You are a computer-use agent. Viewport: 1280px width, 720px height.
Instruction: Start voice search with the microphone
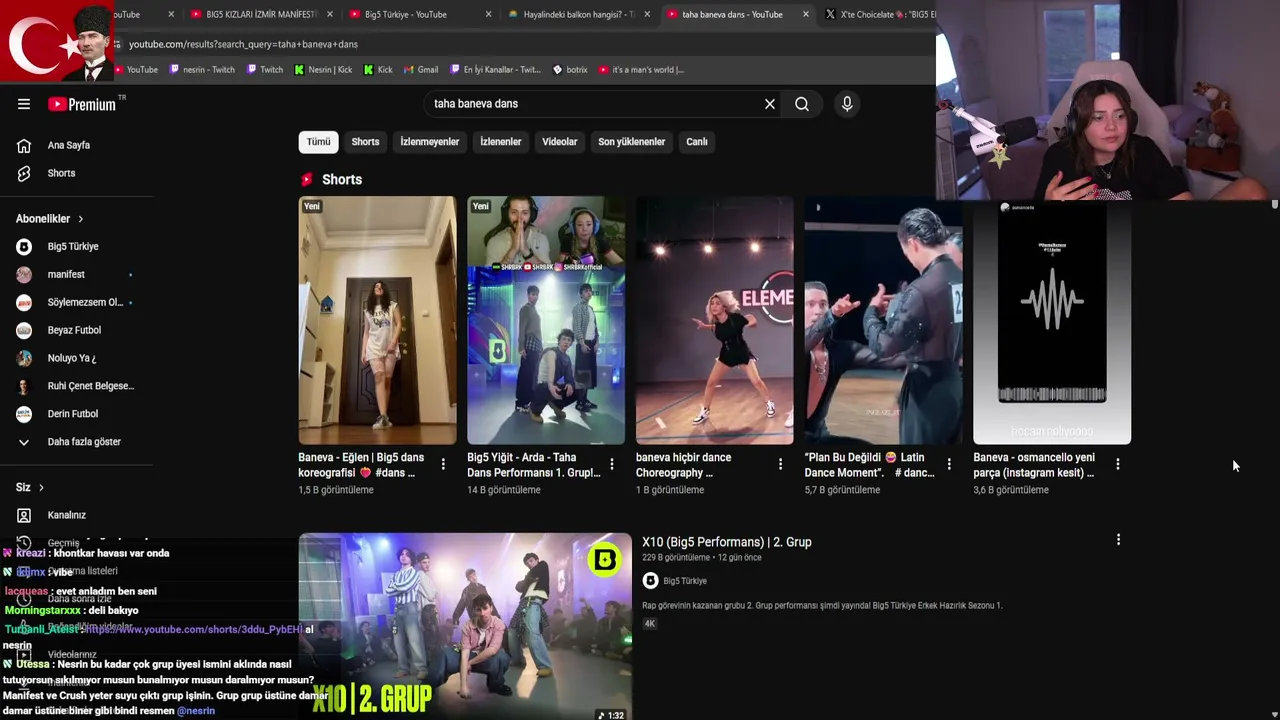click(x=847, y=104)
